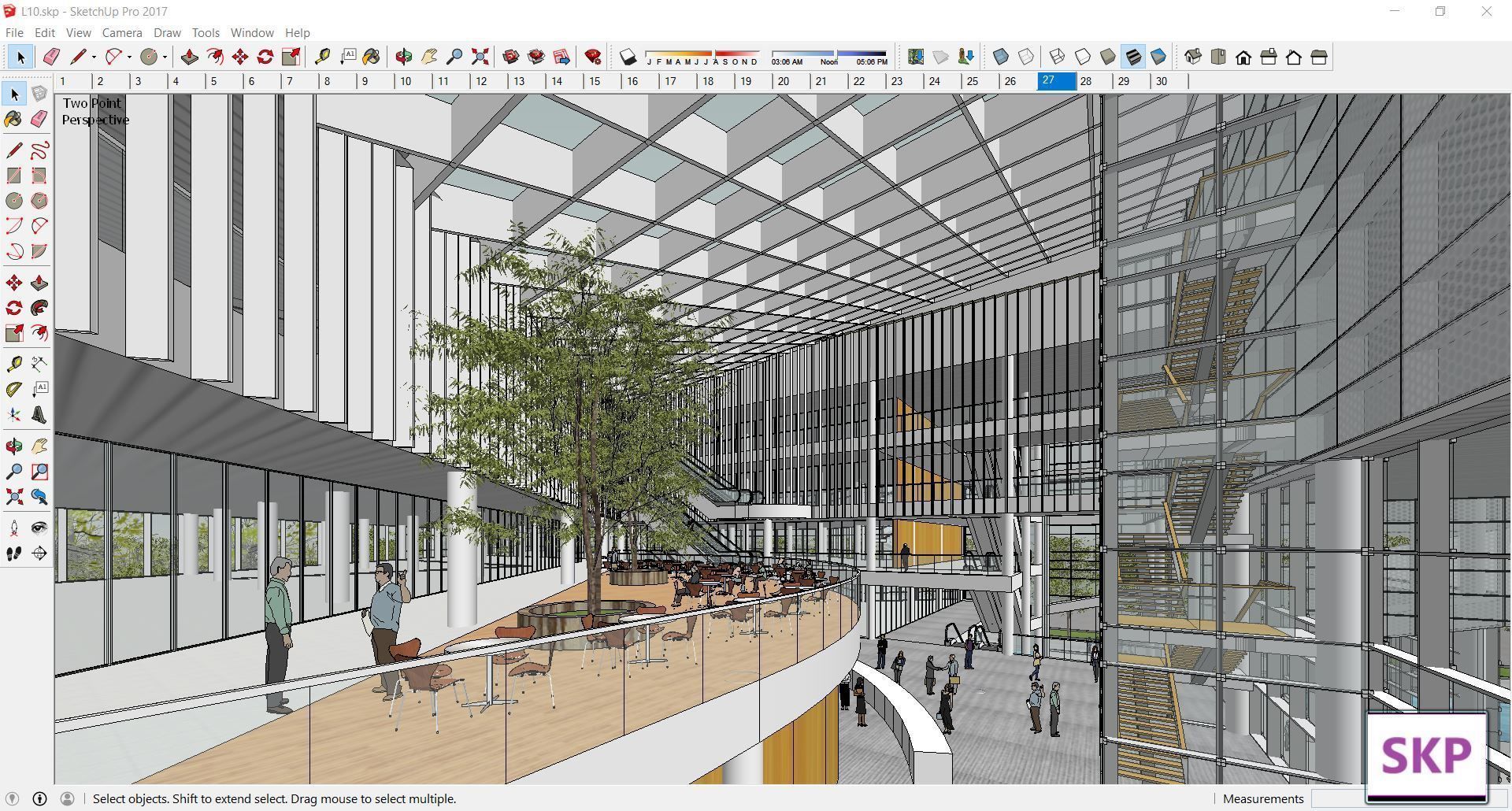Select the Zoom Window tool
This screenshot has width=1512, height=811.
pyautogui.click(x=39, y=472)
